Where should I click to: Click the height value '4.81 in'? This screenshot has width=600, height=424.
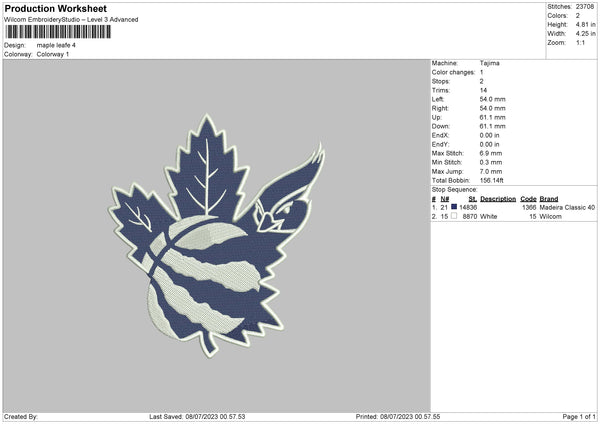click(x=585, y=24)
